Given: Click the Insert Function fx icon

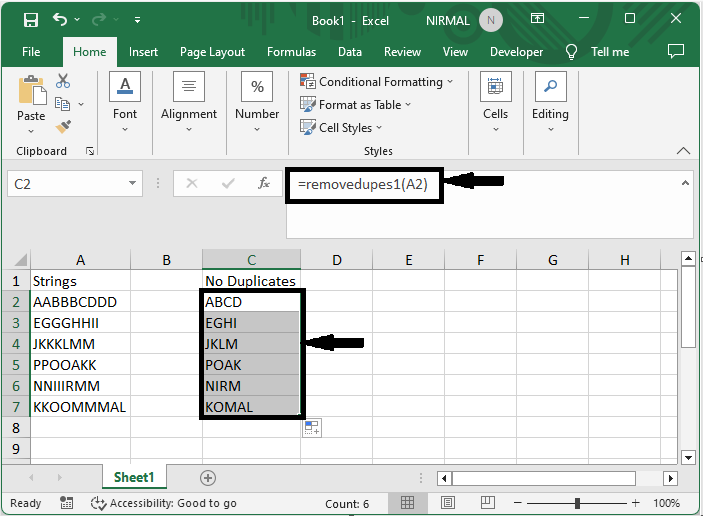Looking at the screenshot, I should (264, 183).
